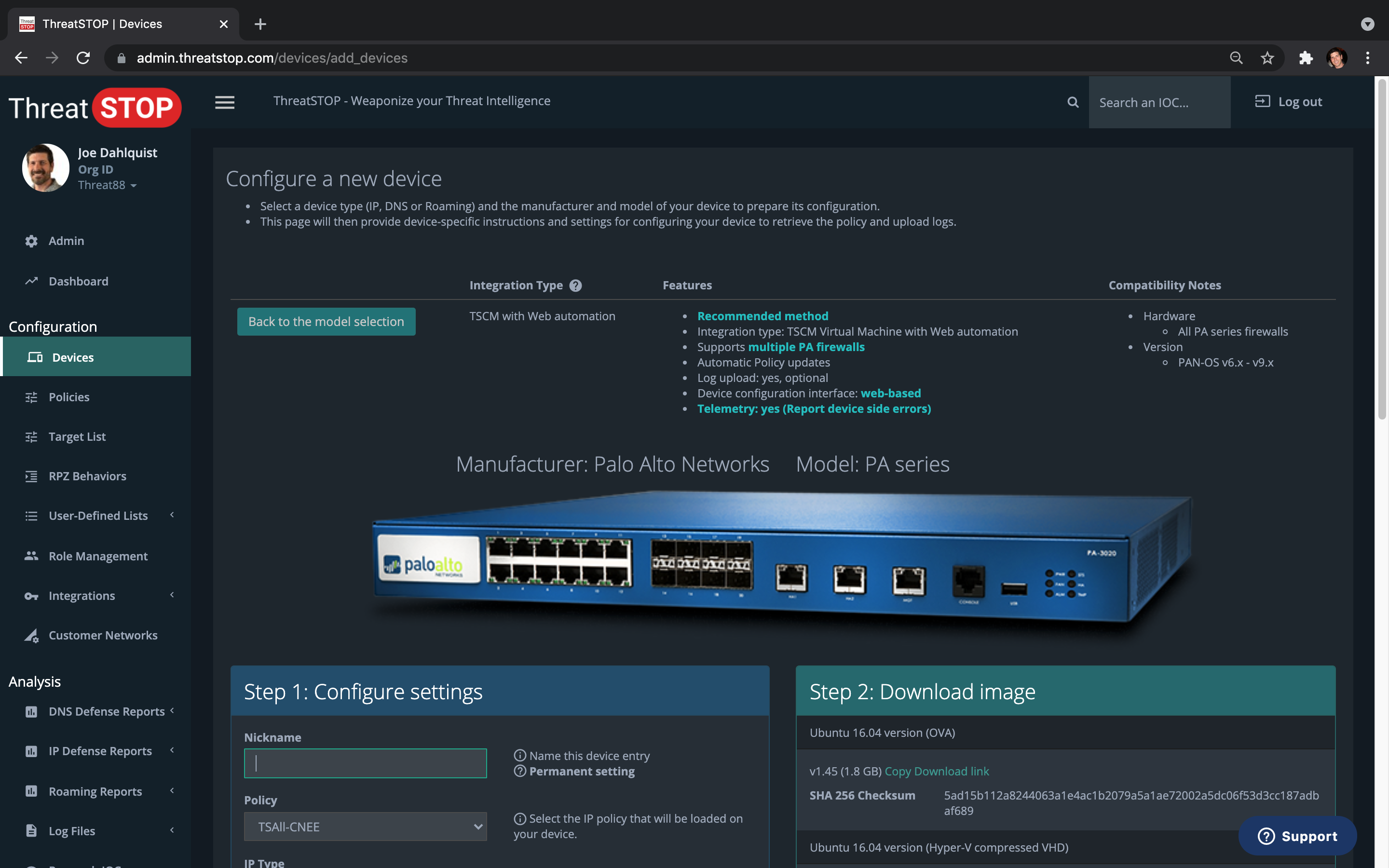Expand DNS Defense Reports submenu
1389x868 pixels.
(172, 711)
